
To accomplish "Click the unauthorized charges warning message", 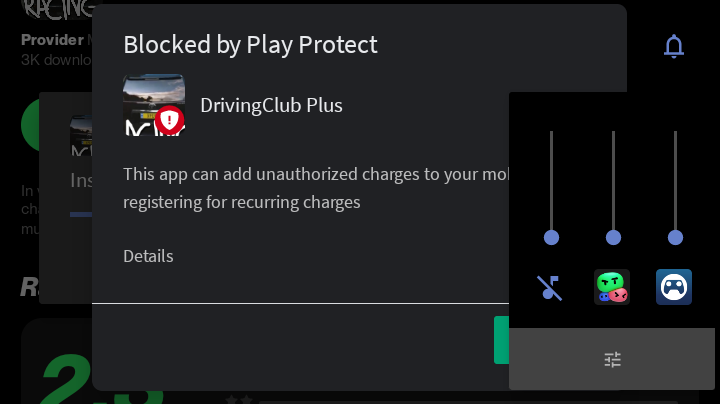I will pos(316,188).
